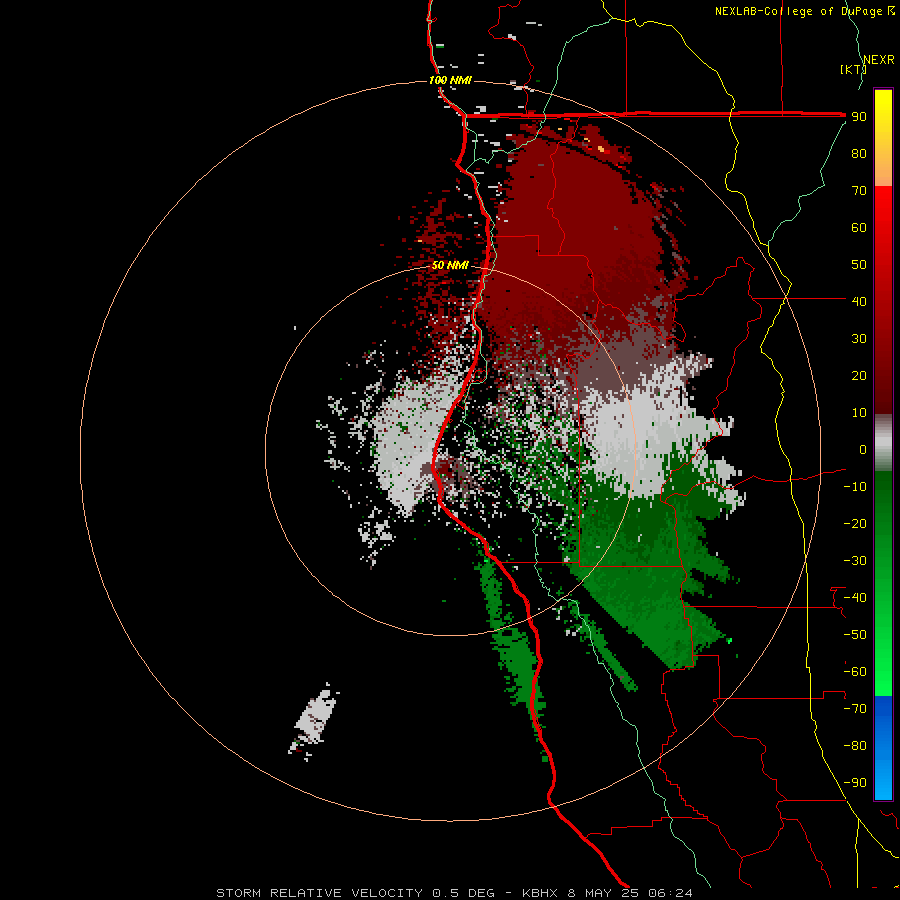The width and height of the screenshot is (900, 900).
Task: Click the "-90" value on velocity scale
Action: click(855, 783)
